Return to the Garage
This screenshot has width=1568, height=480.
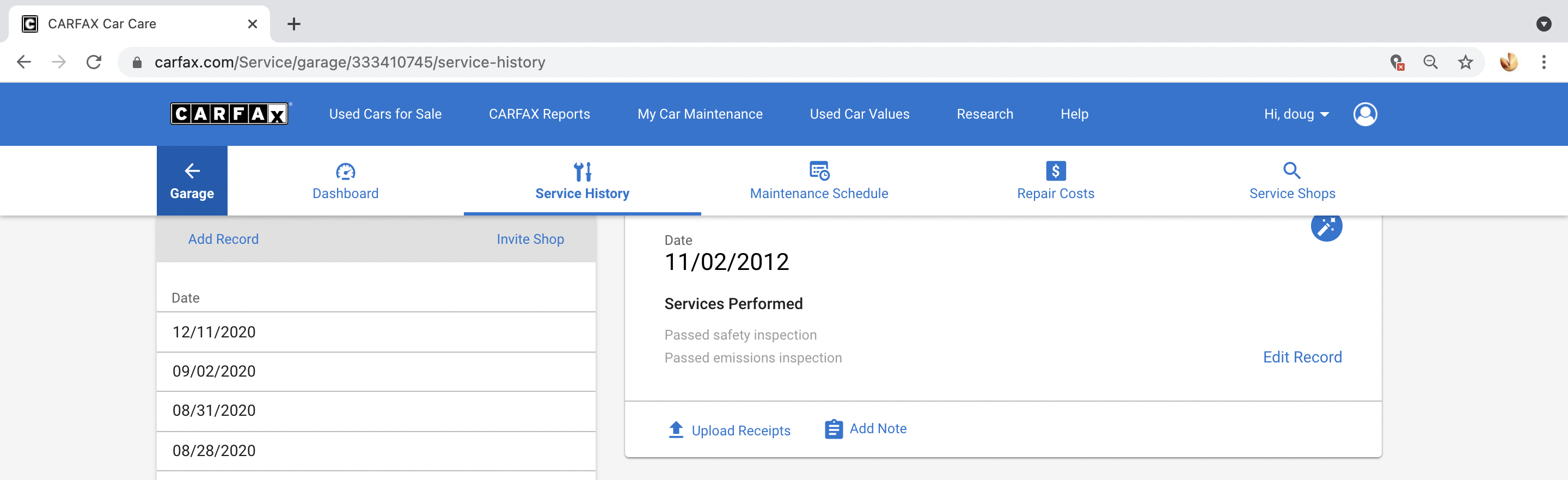click(x=192, y=181)
